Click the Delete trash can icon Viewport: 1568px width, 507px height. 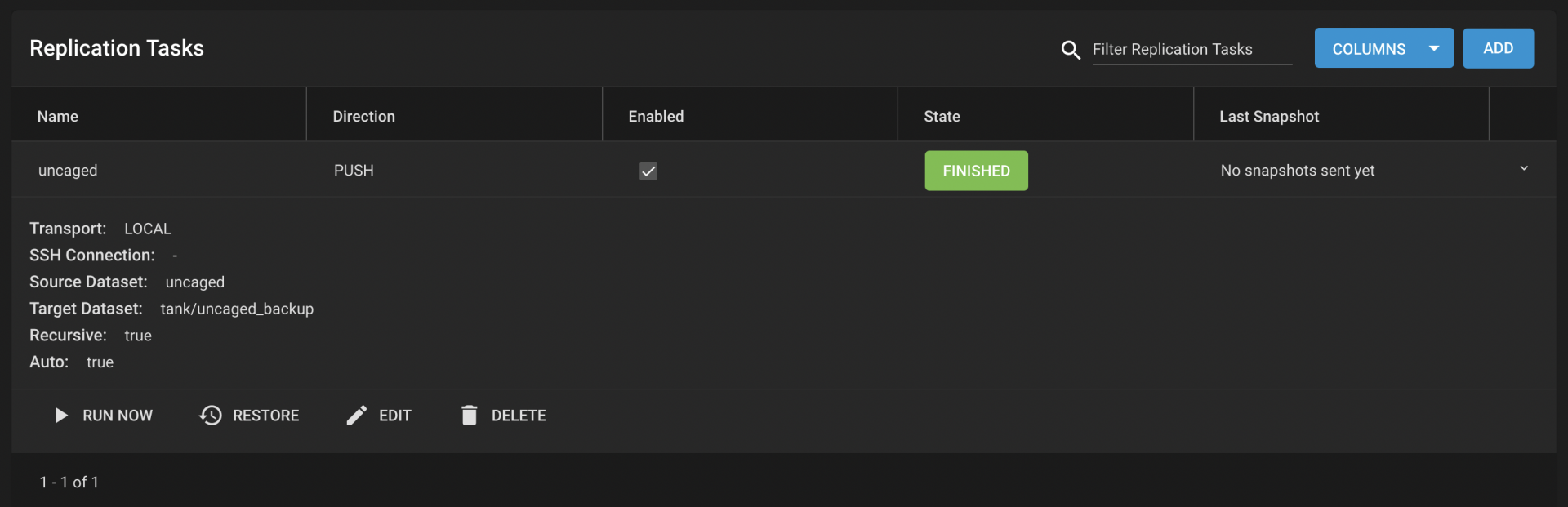click(x=469, y=416)
